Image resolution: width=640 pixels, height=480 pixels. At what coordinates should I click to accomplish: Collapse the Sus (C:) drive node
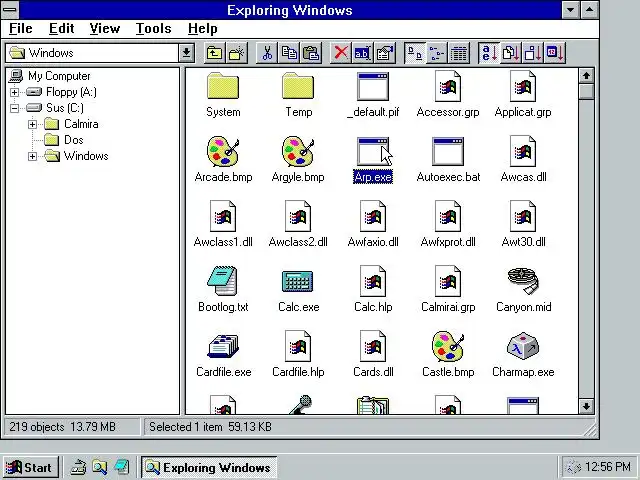click(14, 108)
